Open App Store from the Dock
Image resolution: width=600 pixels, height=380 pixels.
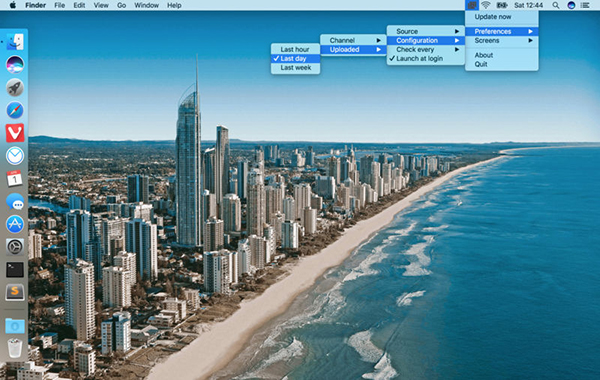point(15,224)
